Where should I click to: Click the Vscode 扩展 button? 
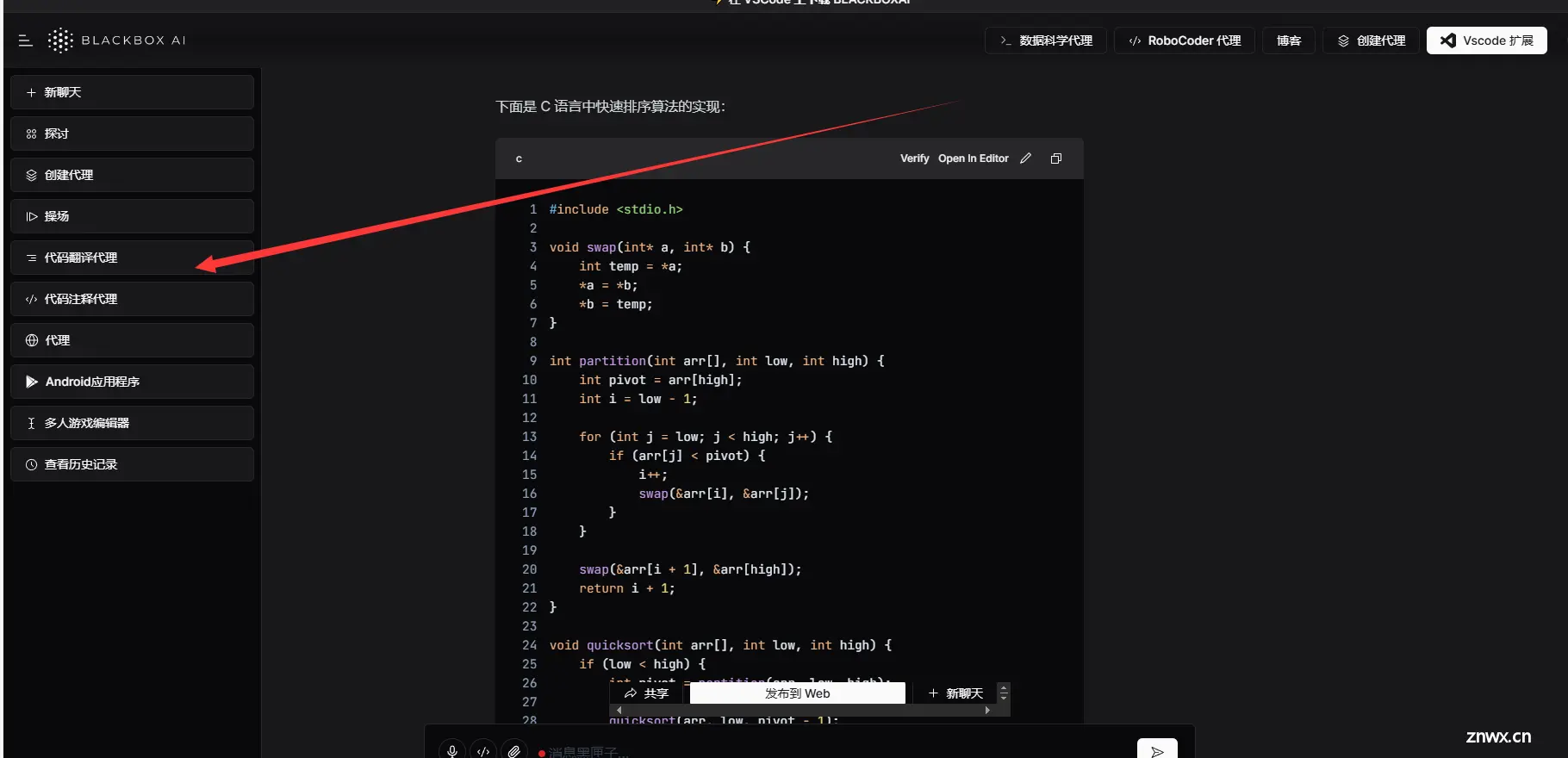pyautogui.click(x=1487, y=40)
